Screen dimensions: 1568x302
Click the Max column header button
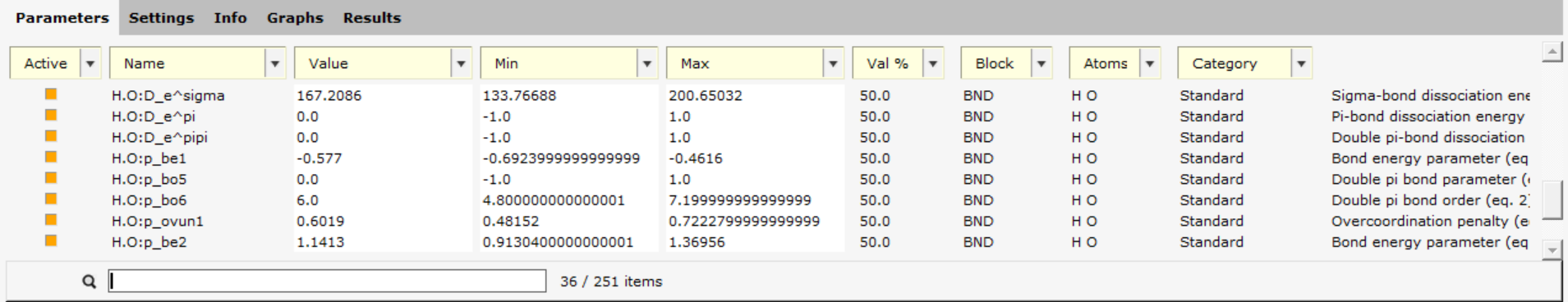745,63
